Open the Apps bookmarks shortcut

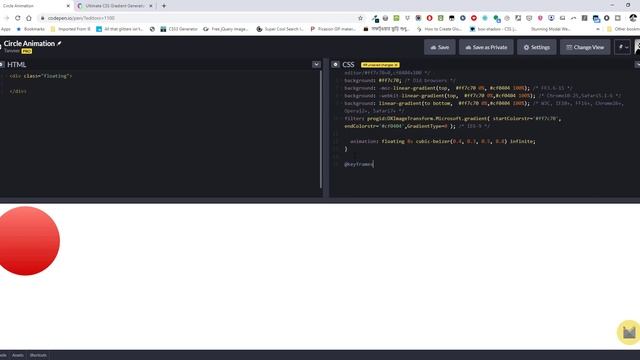tap(5, 29)
